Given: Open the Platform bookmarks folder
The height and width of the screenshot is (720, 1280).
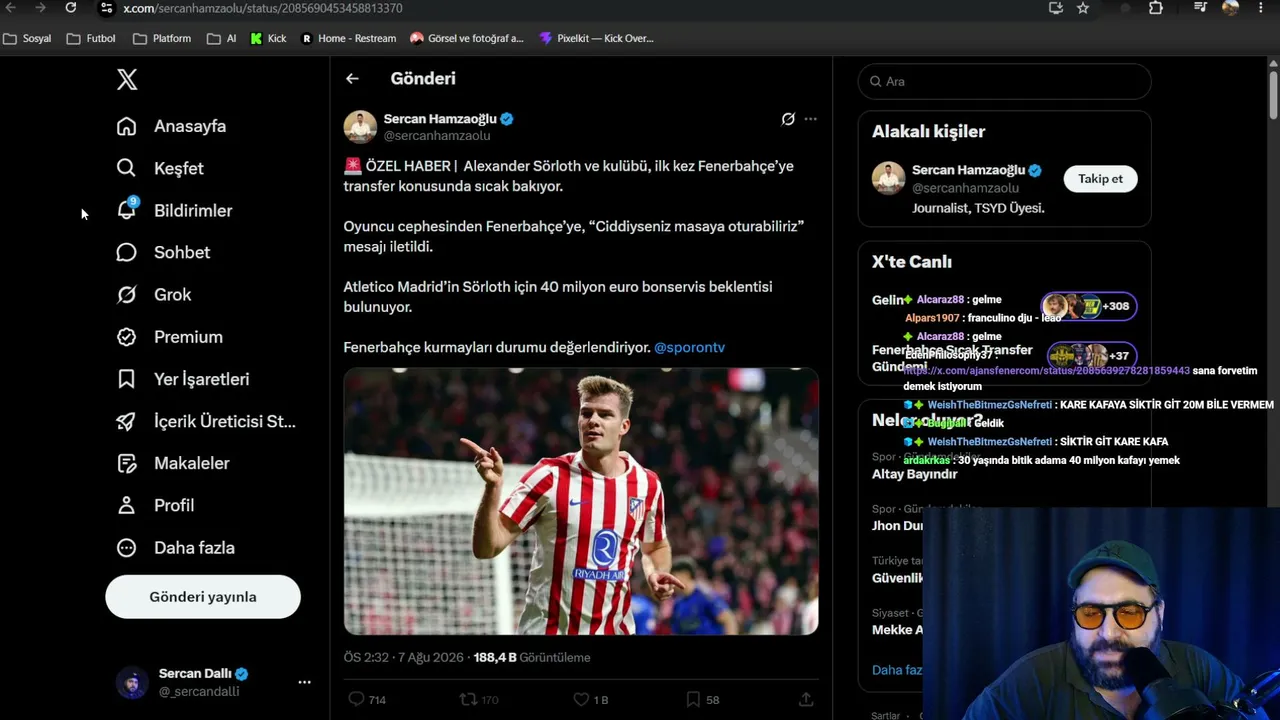Looking at the screenshot, I should 162,39.
